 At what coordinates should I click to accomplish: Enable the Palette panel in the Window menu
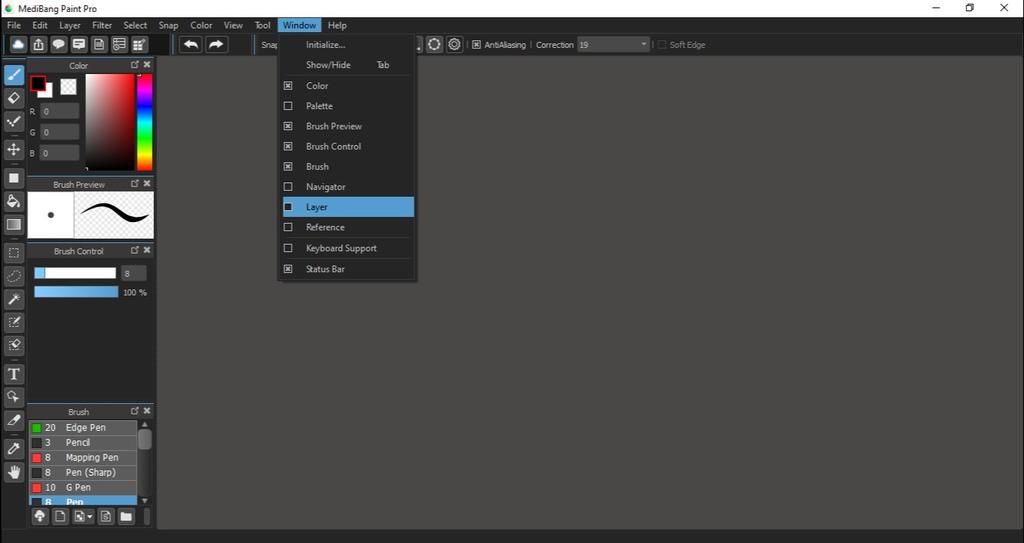pyautogui.click(x=348, y=106)
